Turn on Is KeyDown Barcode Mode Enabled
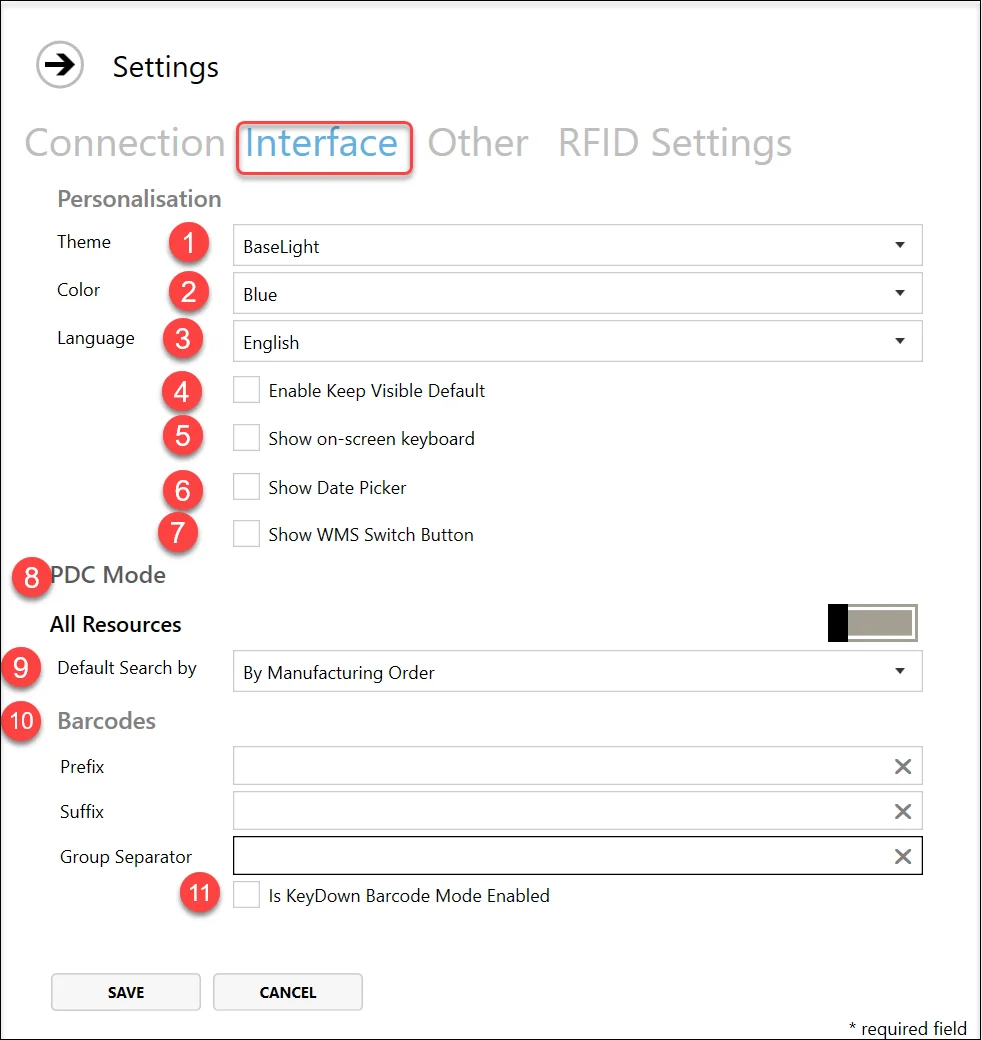982x1040 pixels. [x=246, y=895]
